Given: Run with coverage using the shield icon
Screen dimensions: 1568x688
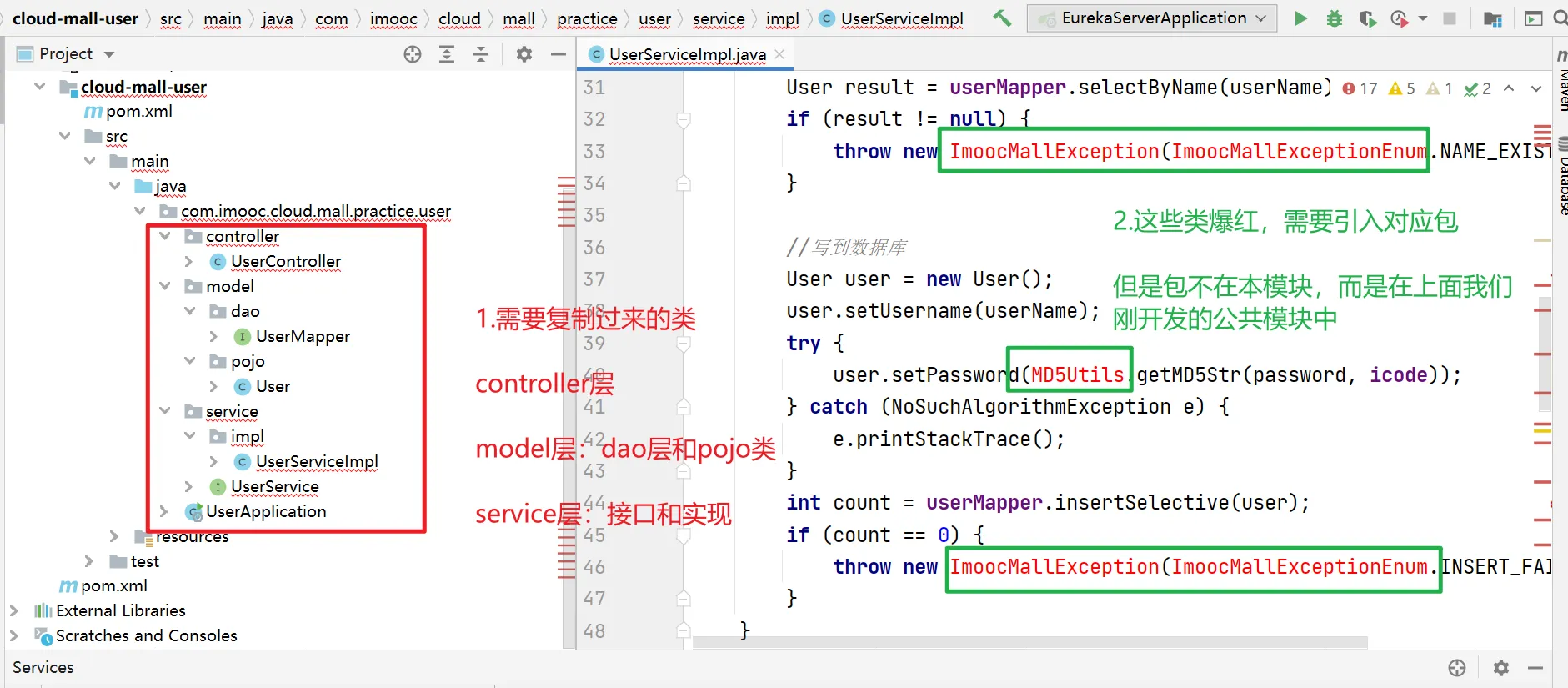Looking at the screenshot, I should 1367,18.
